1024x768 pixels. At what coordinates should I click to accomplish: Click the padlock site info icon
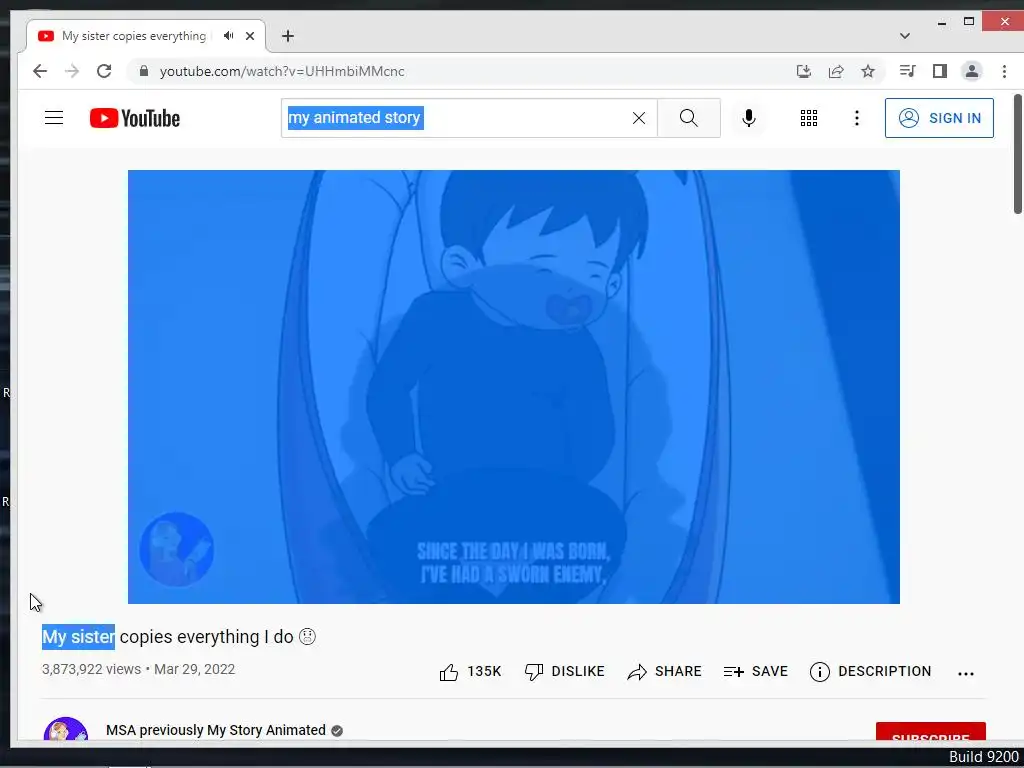[144, 71]
